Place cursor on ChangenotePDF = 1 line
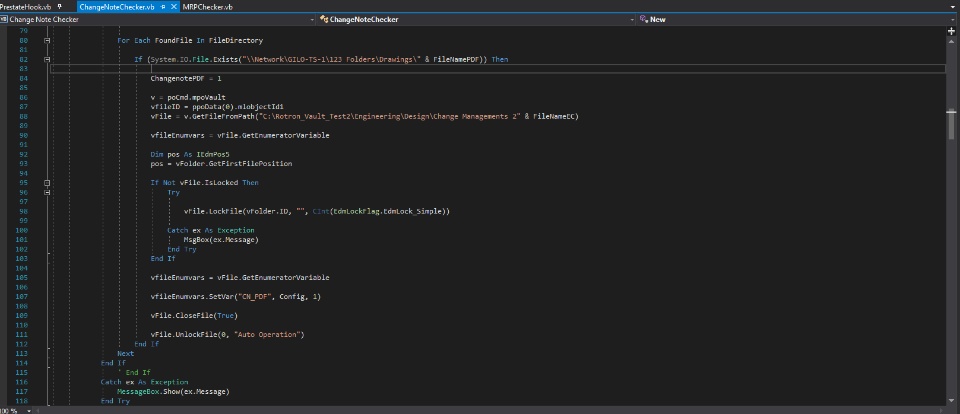This screenshot has height=414, width=960. [x=186, y=78]
